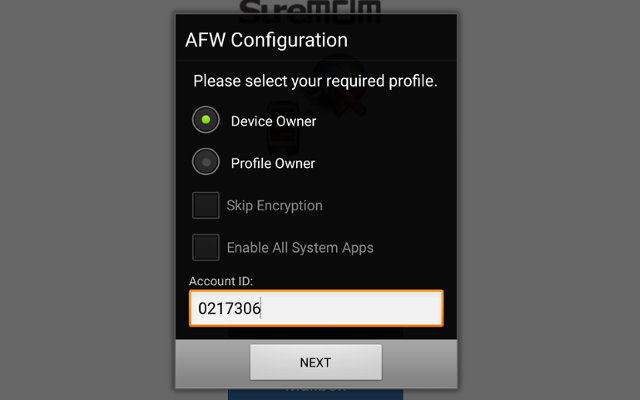
Task: Click the dimmed phone icon behind dialog
Action: pos(283,129)
